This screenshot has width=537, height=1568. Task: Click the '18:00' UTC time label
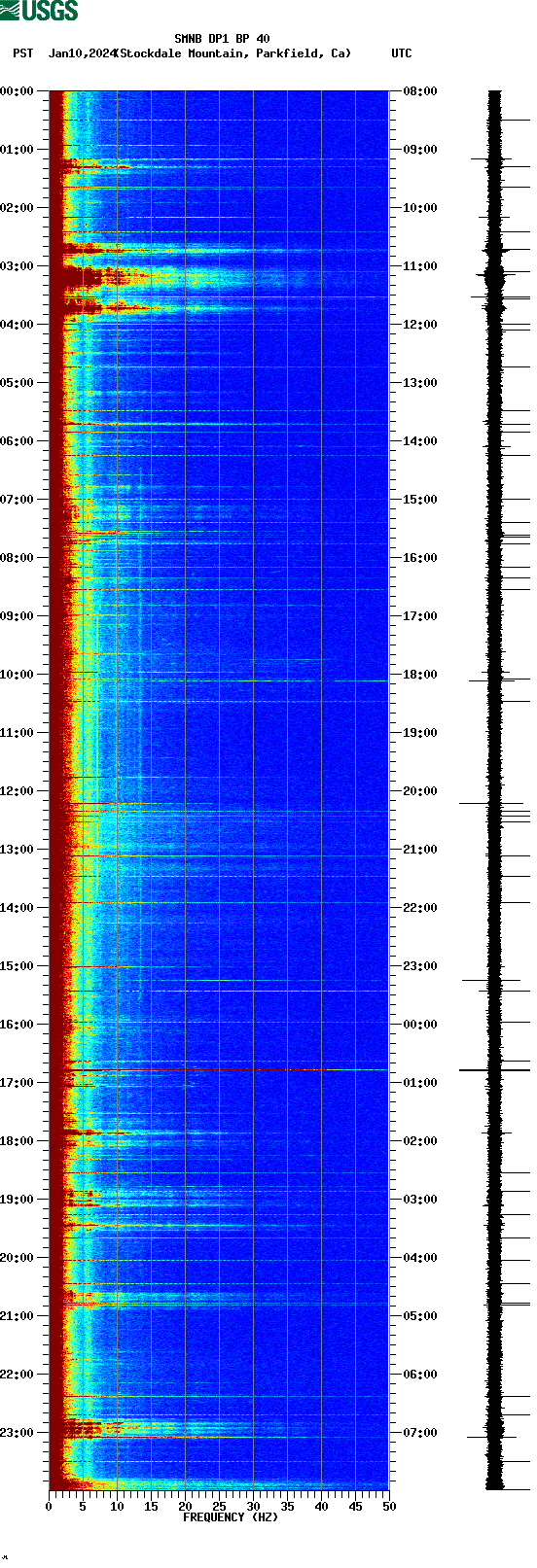click(420, 675)
